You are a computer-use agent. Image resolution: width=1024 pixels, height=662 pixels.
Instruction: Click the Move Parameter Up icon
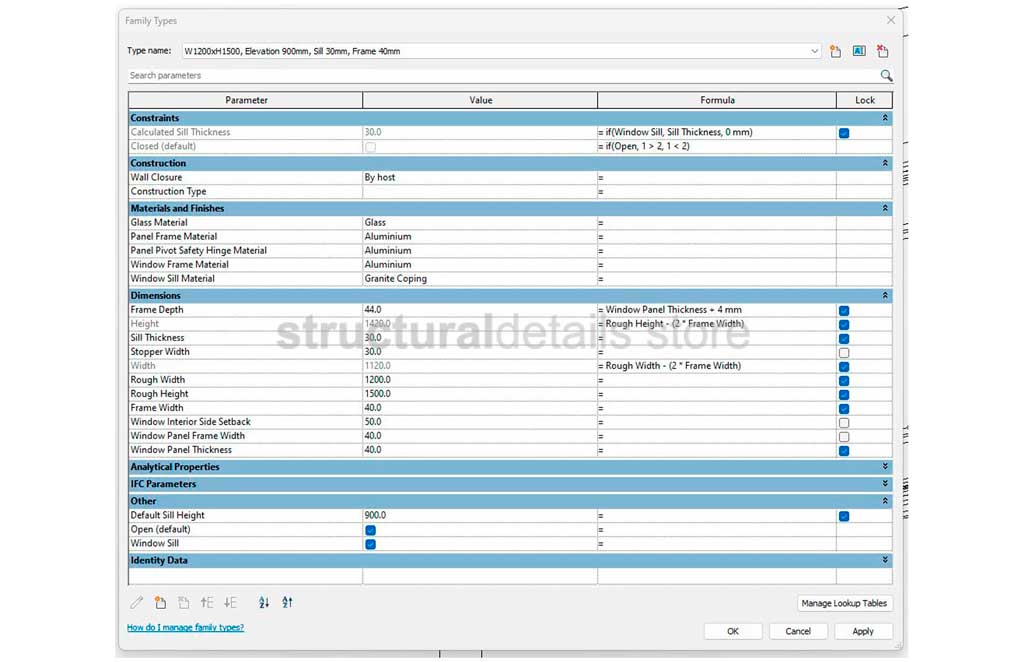[x=207, y=603]
